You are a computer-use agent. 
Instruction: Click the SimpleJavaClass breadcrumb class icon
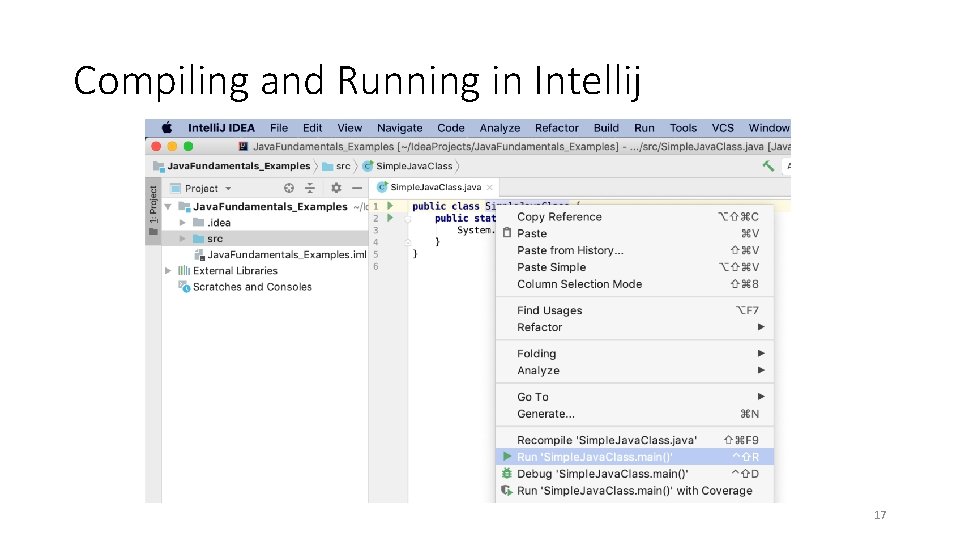pos(368,166)
